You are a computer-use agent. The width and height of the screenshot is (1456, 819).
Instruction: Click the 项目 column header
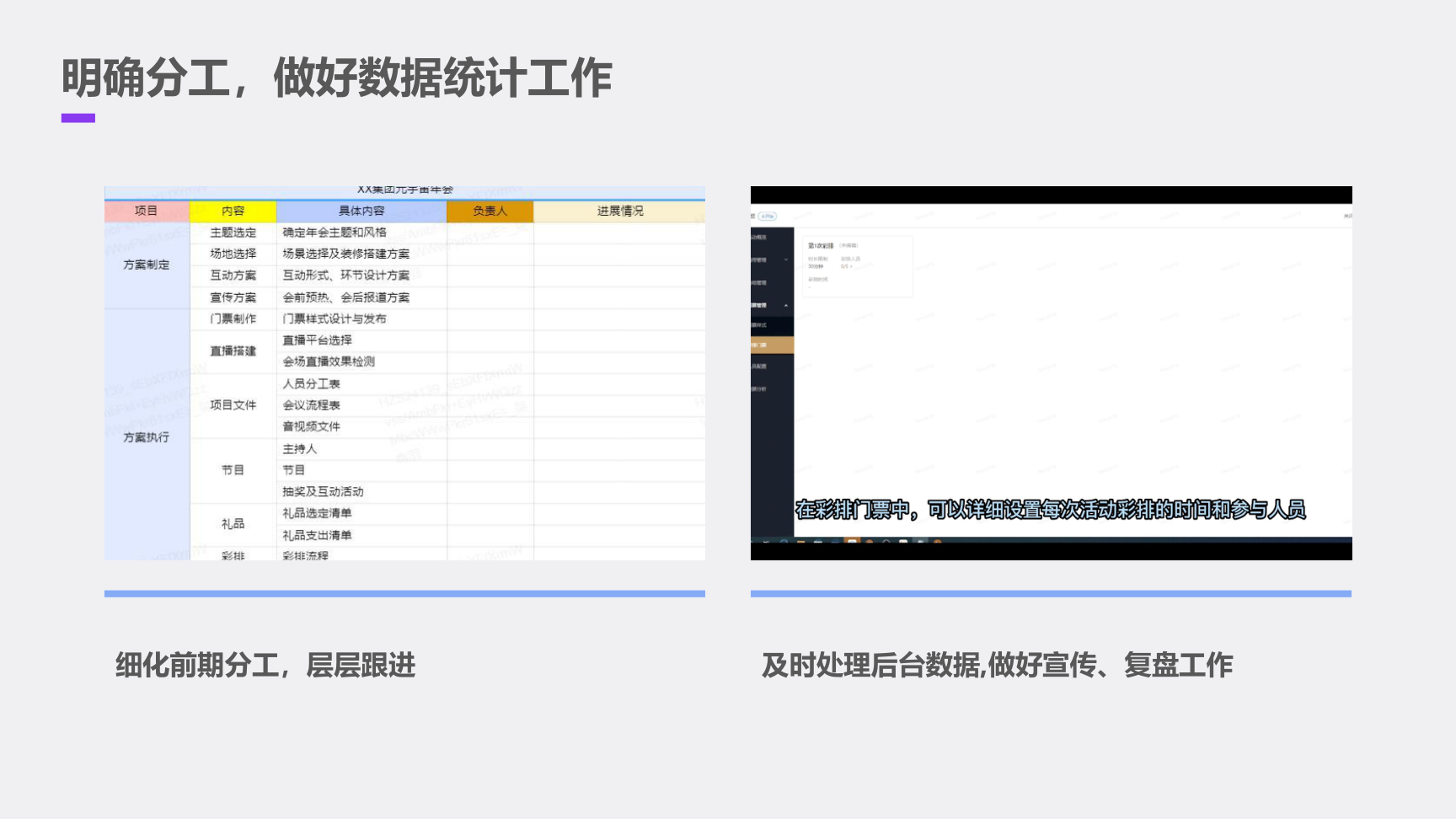point(147,211)
